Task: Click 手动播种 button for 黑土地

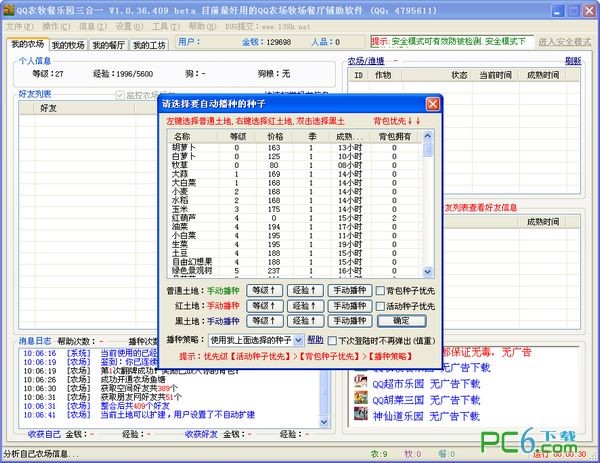Action: click(350, 321)
